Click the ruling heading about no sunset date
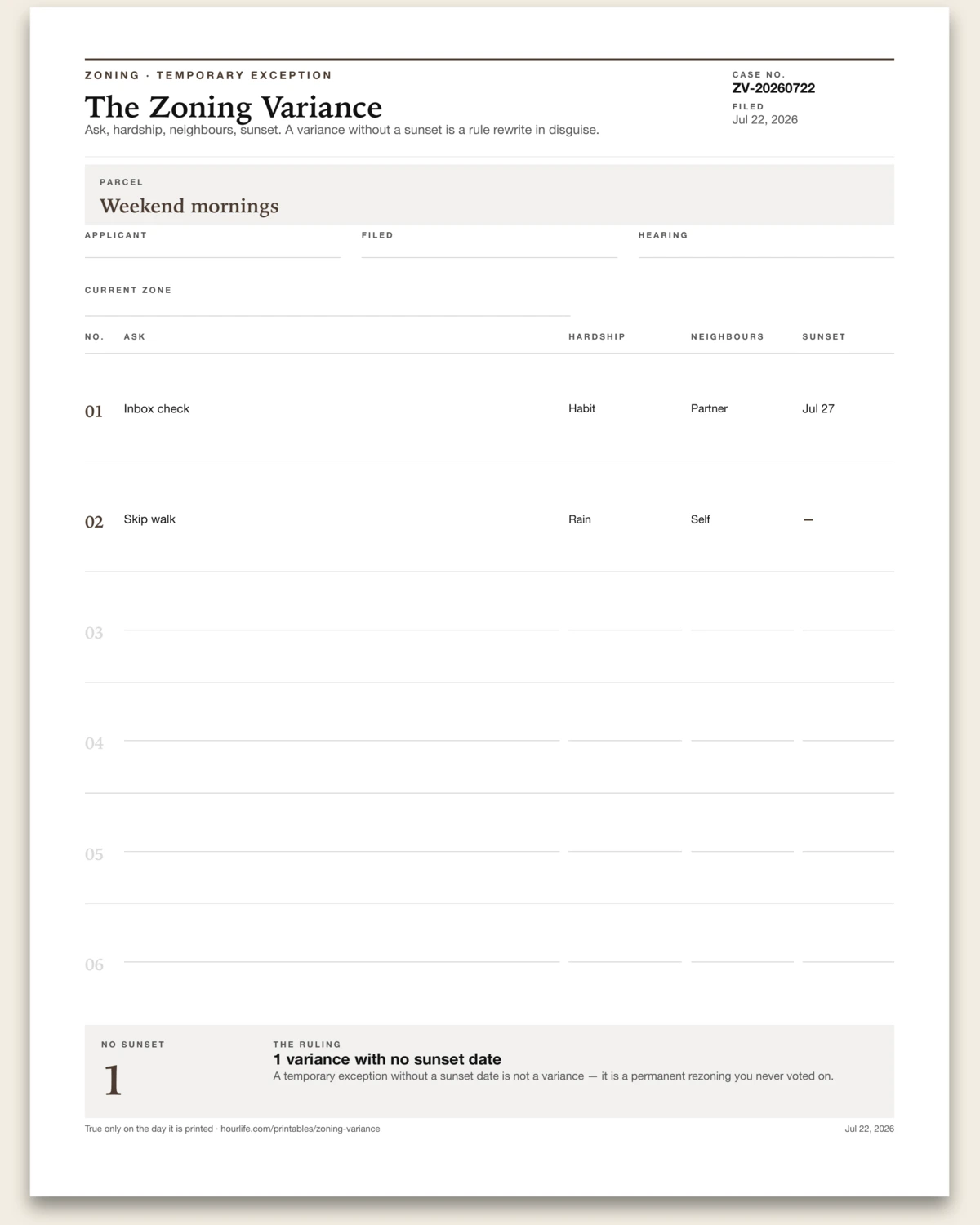 [387, 1059]
